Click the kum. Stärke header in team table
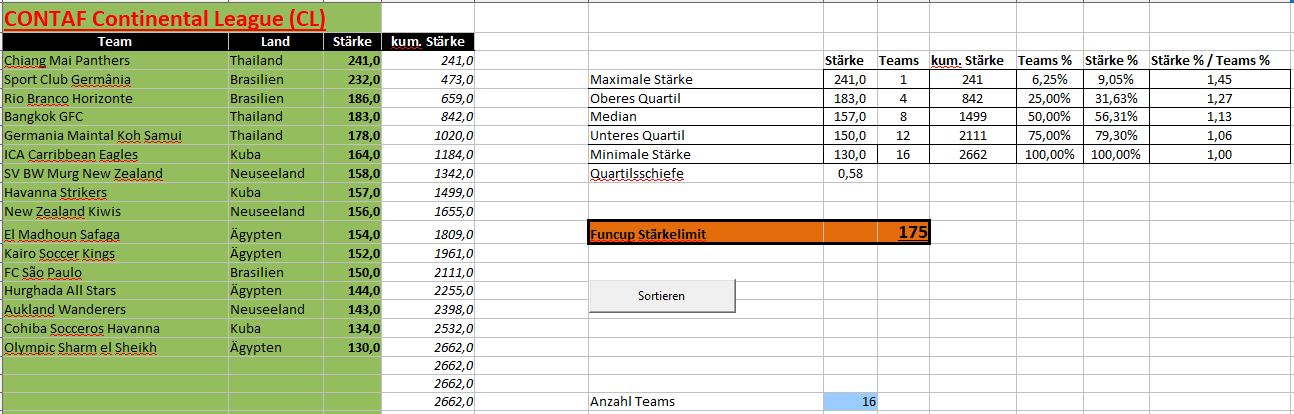1294x414 pixels. pos(431,42)
